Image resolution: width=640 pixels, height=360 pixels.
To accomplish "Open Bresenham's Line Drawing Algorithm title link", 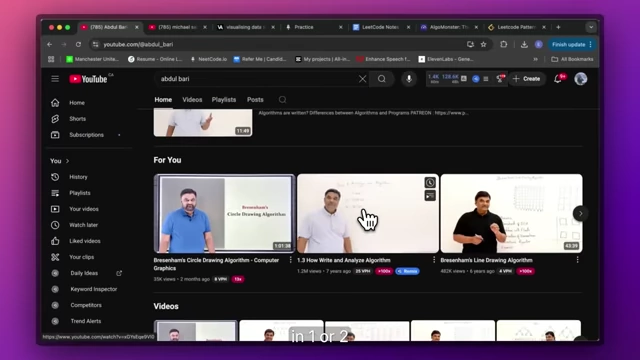I will click(x=486, y=260).
